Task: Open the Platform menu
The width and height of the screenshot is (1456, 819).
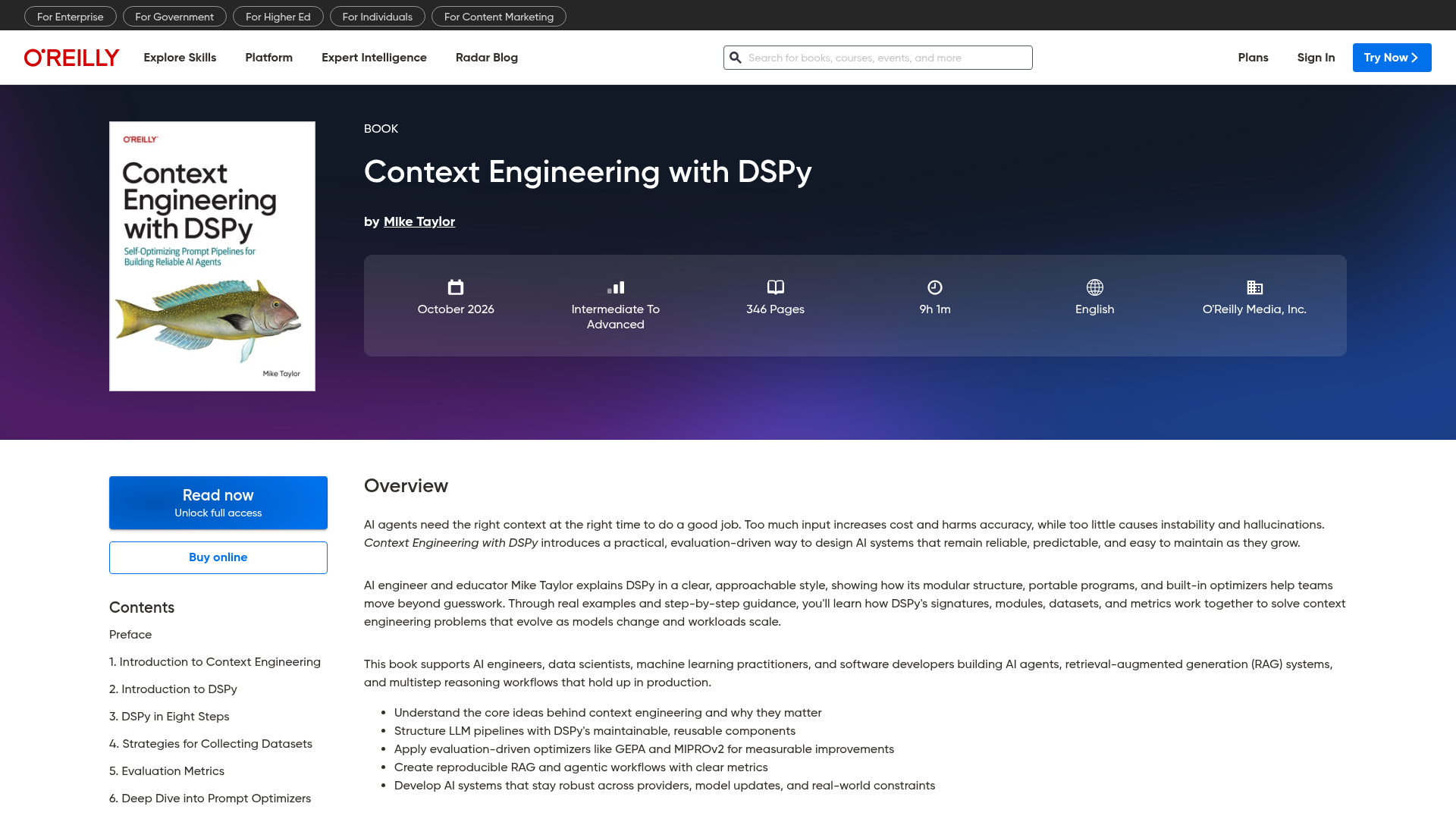Action: pyautogui.click(x=268, y=58)
